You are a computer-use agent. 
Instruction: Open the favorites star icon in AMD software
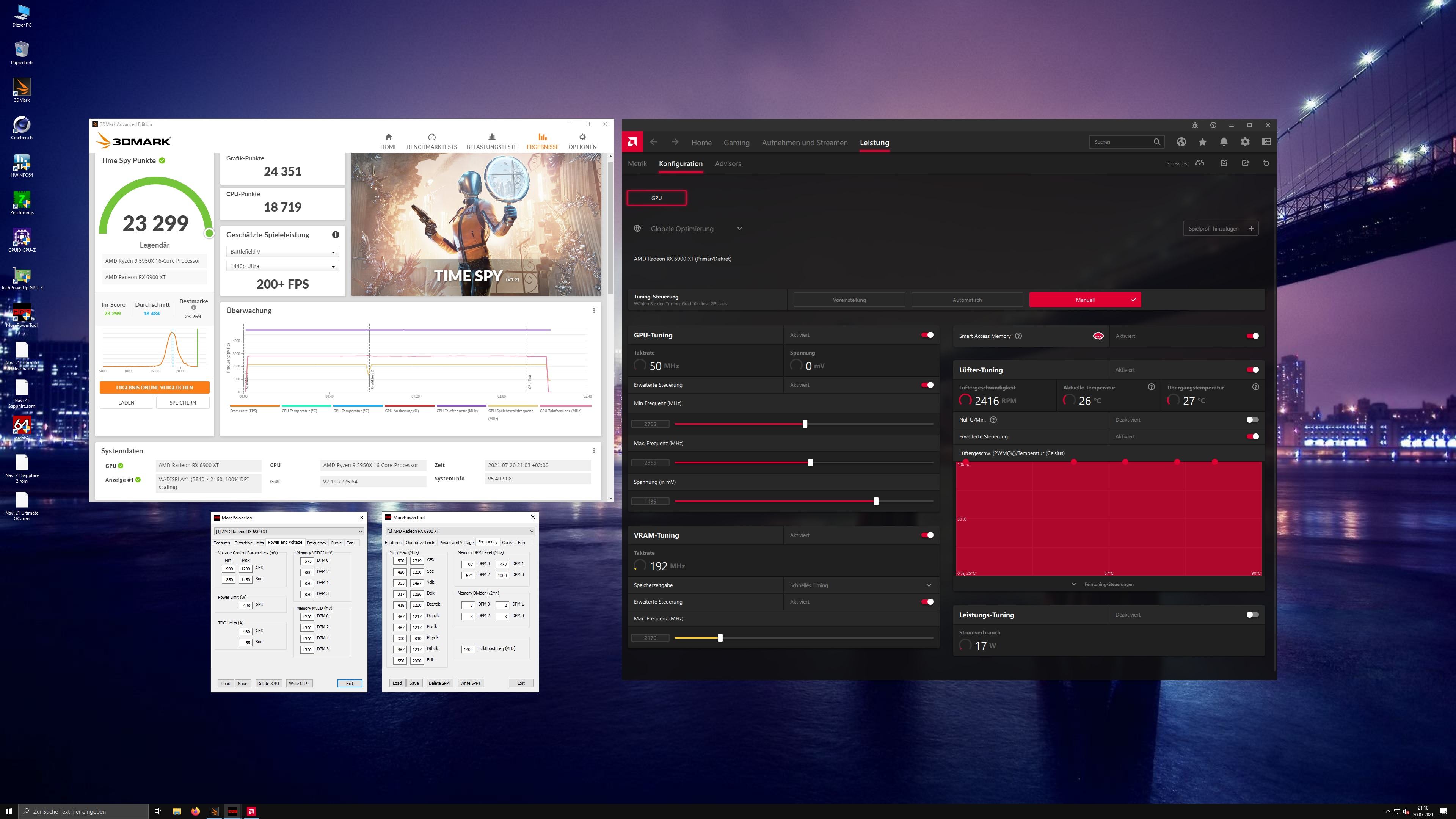click(1202, 142)
